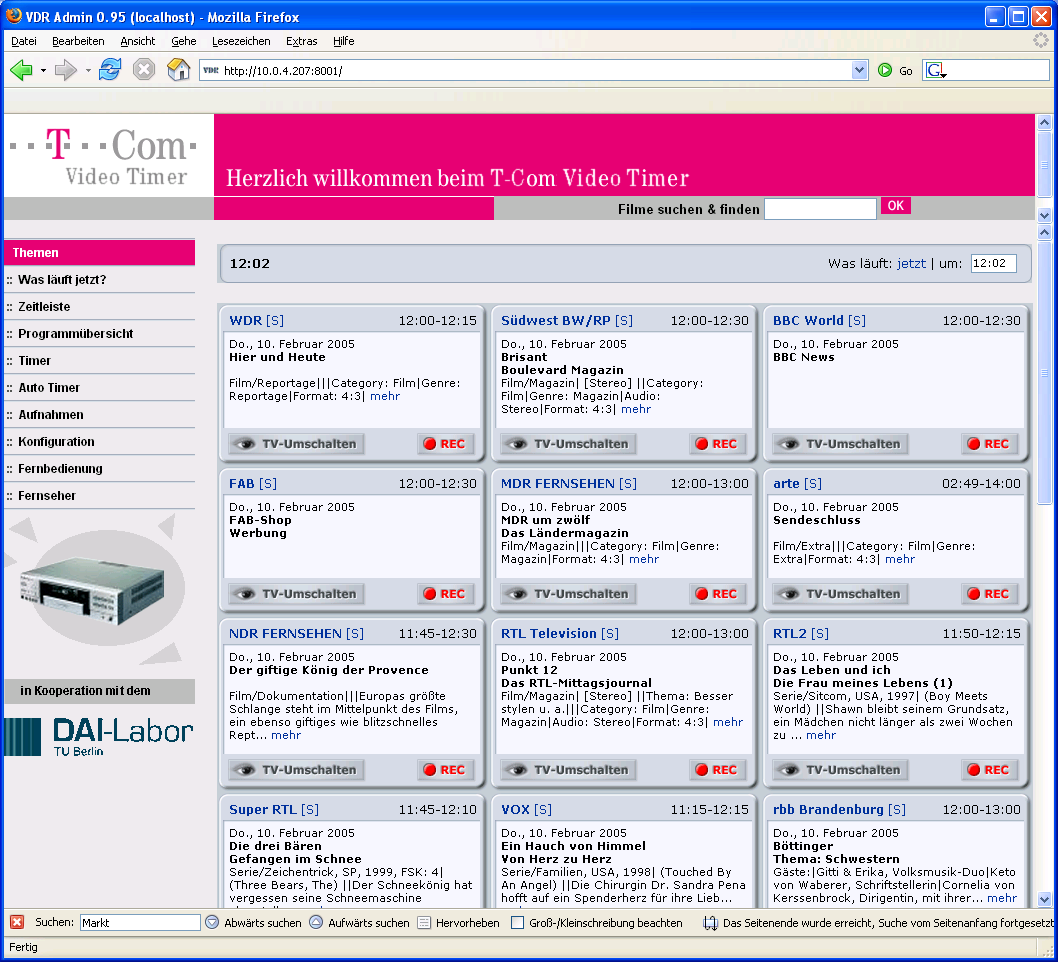Click TV-Umschalten for FAB channel

(296, 593)
